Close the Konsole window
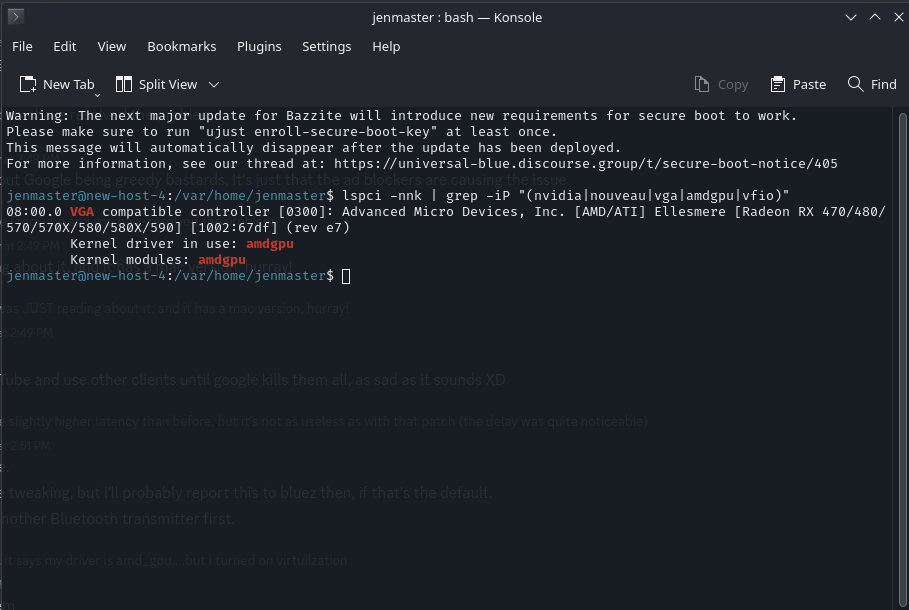 899,17
